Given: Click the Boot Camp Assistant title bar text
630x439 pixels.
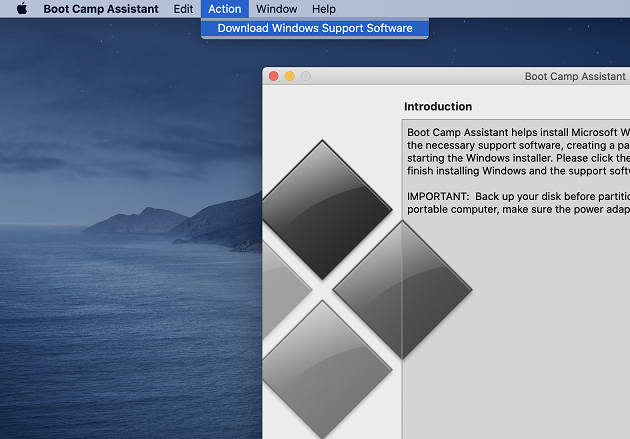Looking at the screenshot, I should click(575, 76).
